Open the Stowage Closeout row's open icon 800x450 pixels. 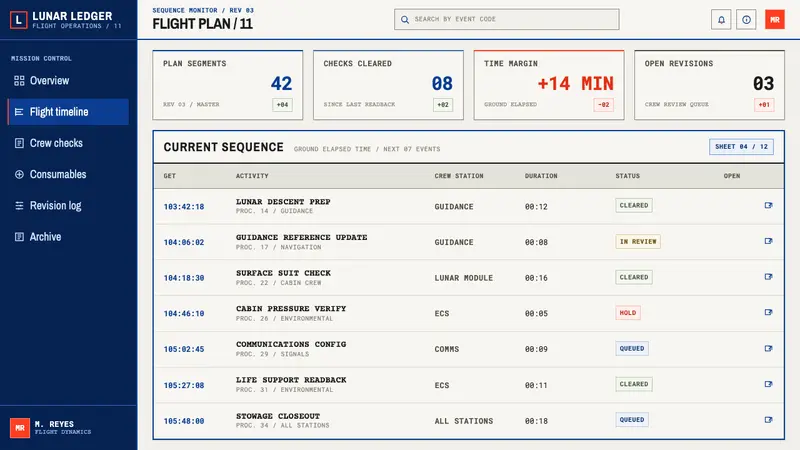pyautogui.click(x=768, y=420)
